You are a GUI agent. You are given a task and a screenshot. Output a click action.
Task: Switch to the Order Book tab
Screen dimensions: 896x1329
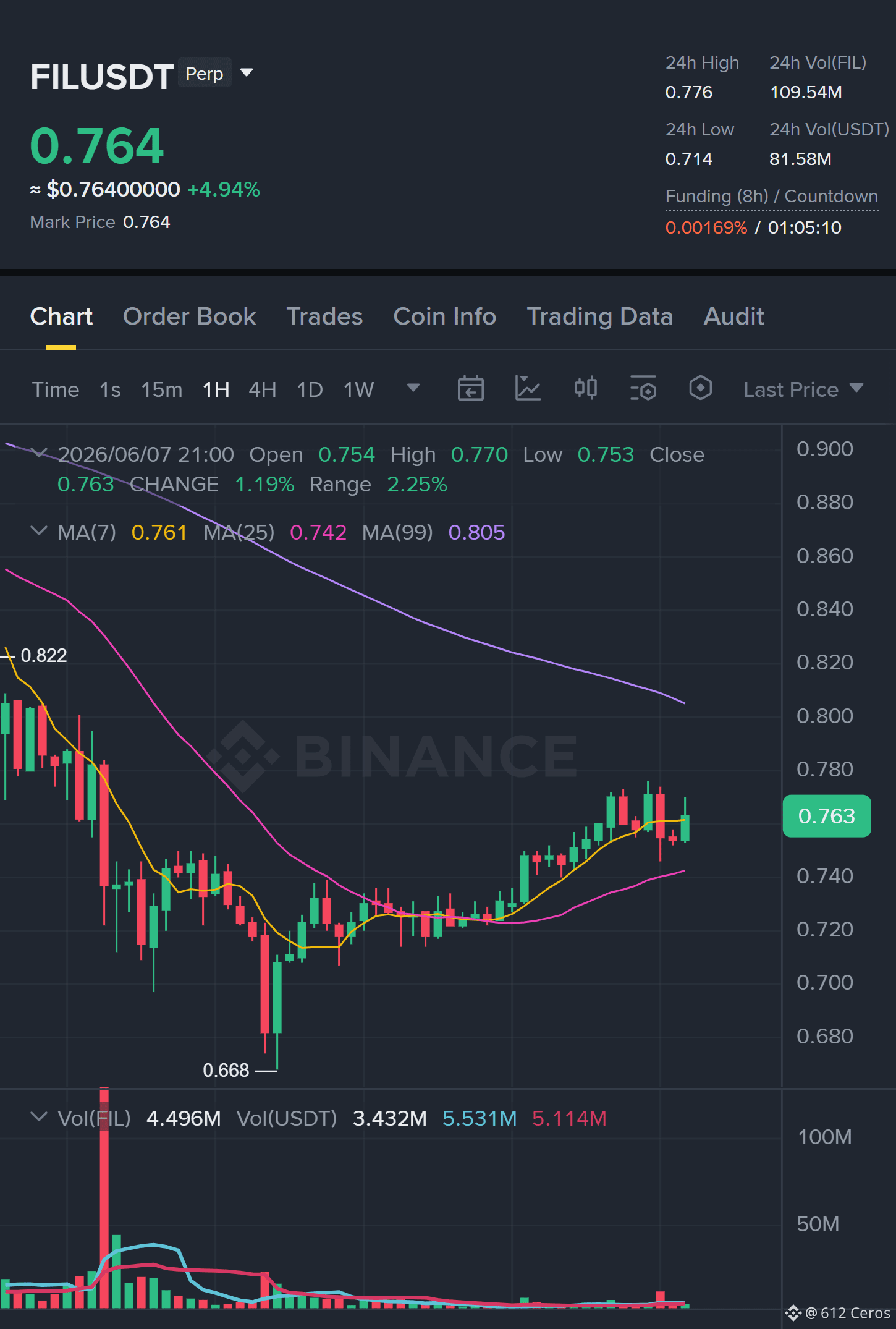pos(189,316)
